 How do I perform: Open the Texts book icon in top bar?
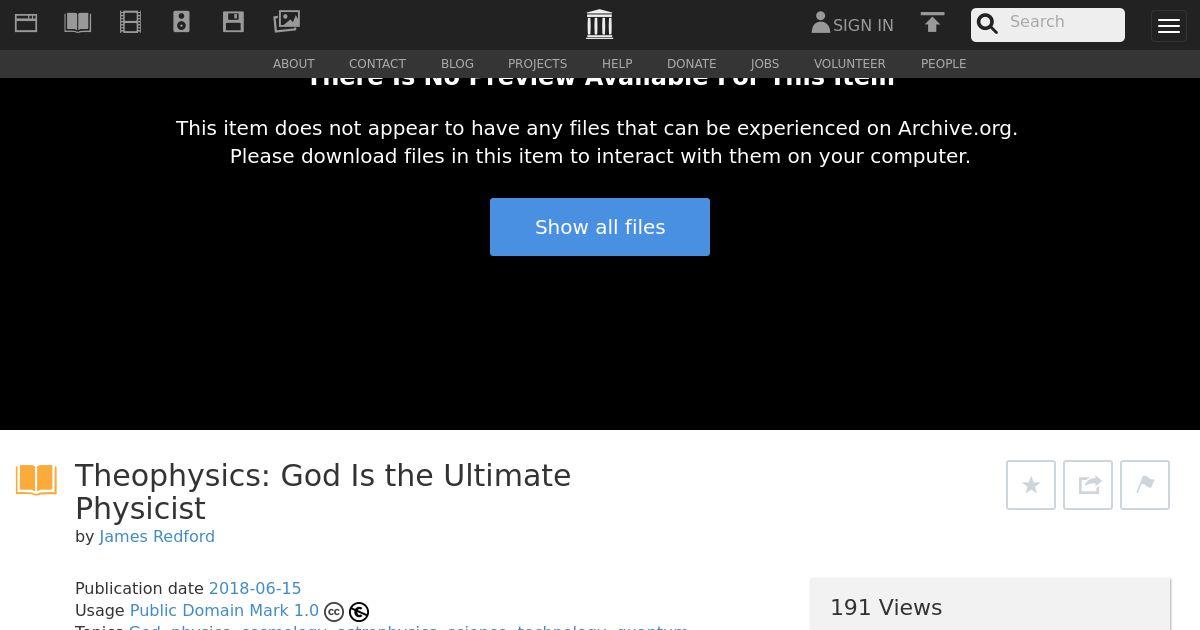point(78,22)
